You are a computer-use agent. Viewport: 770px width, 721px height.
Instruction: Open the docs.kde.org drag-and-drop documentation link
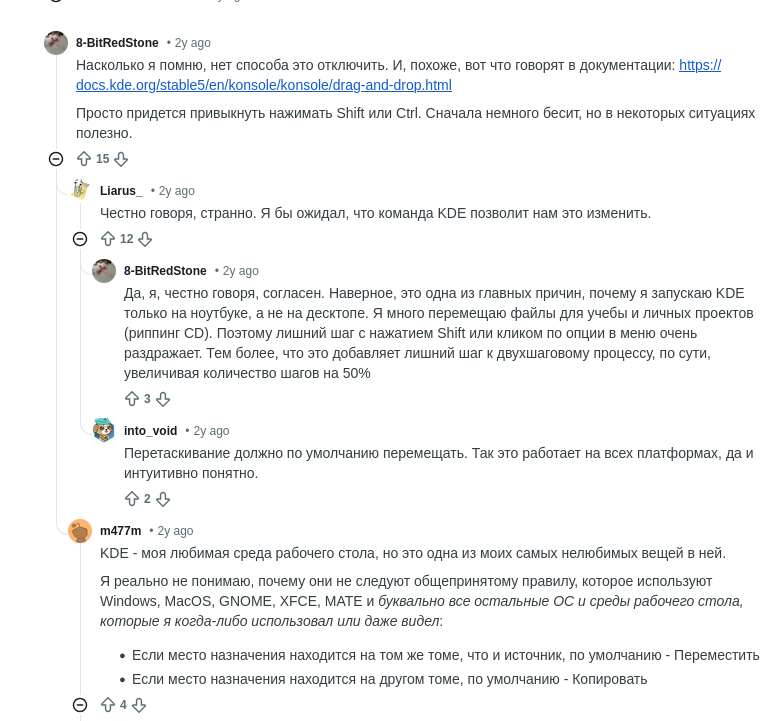coord(264,85)
